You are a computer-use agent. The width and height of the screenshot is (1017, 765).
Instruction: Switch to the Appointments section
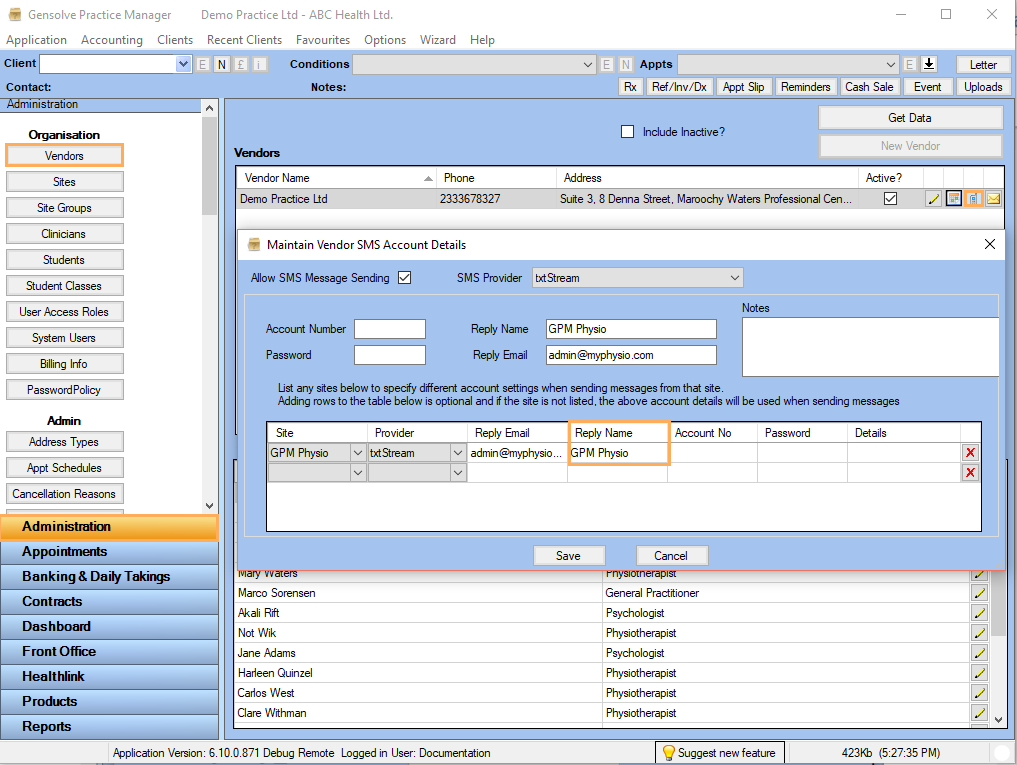(x=110, y=551)
